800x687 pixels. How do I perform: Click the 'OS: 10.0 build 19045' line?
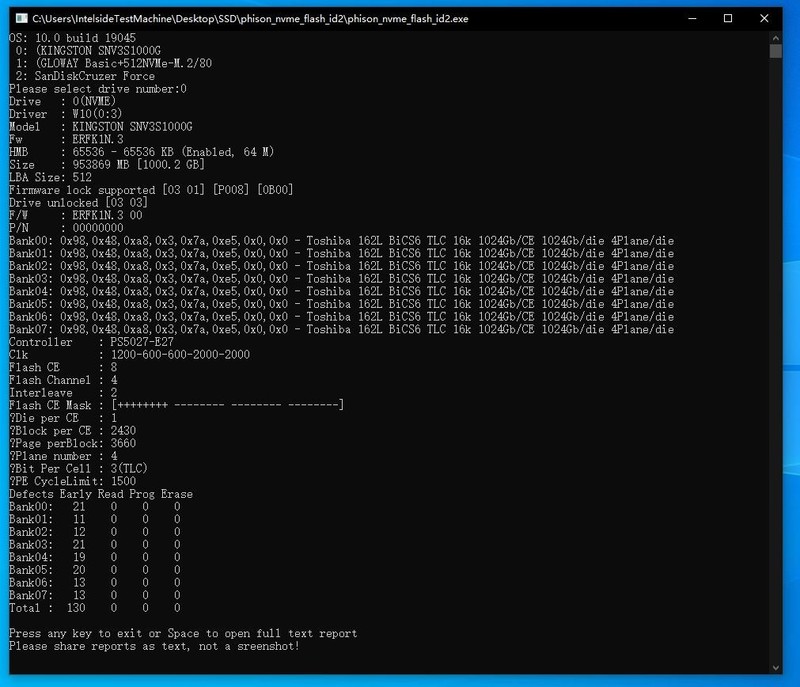72,38
